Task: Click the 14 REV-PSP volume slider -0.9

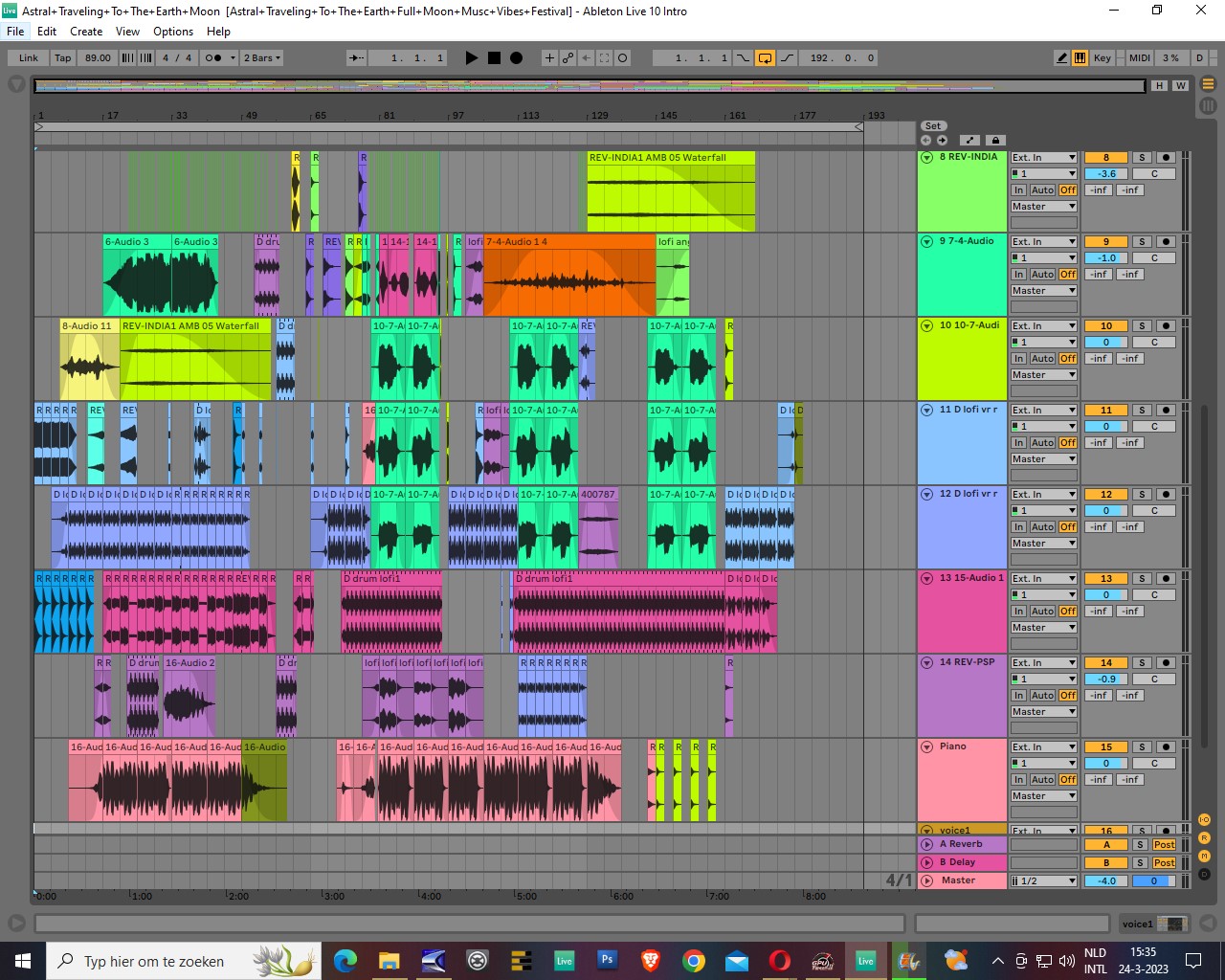Action: [x=1106, y=679]
